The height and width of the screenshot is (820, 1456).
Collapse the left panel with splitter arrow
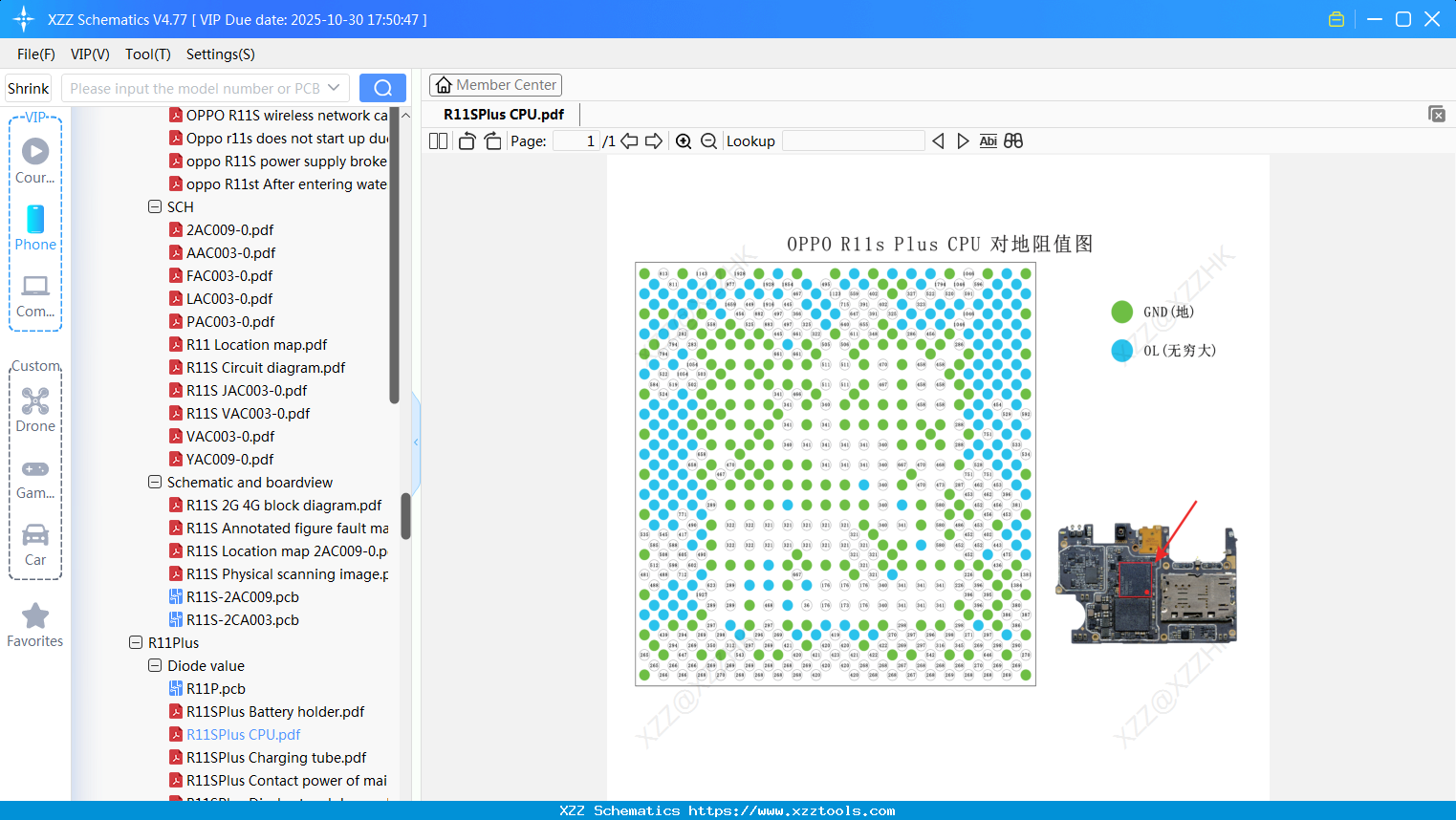[x=416, y=442]
